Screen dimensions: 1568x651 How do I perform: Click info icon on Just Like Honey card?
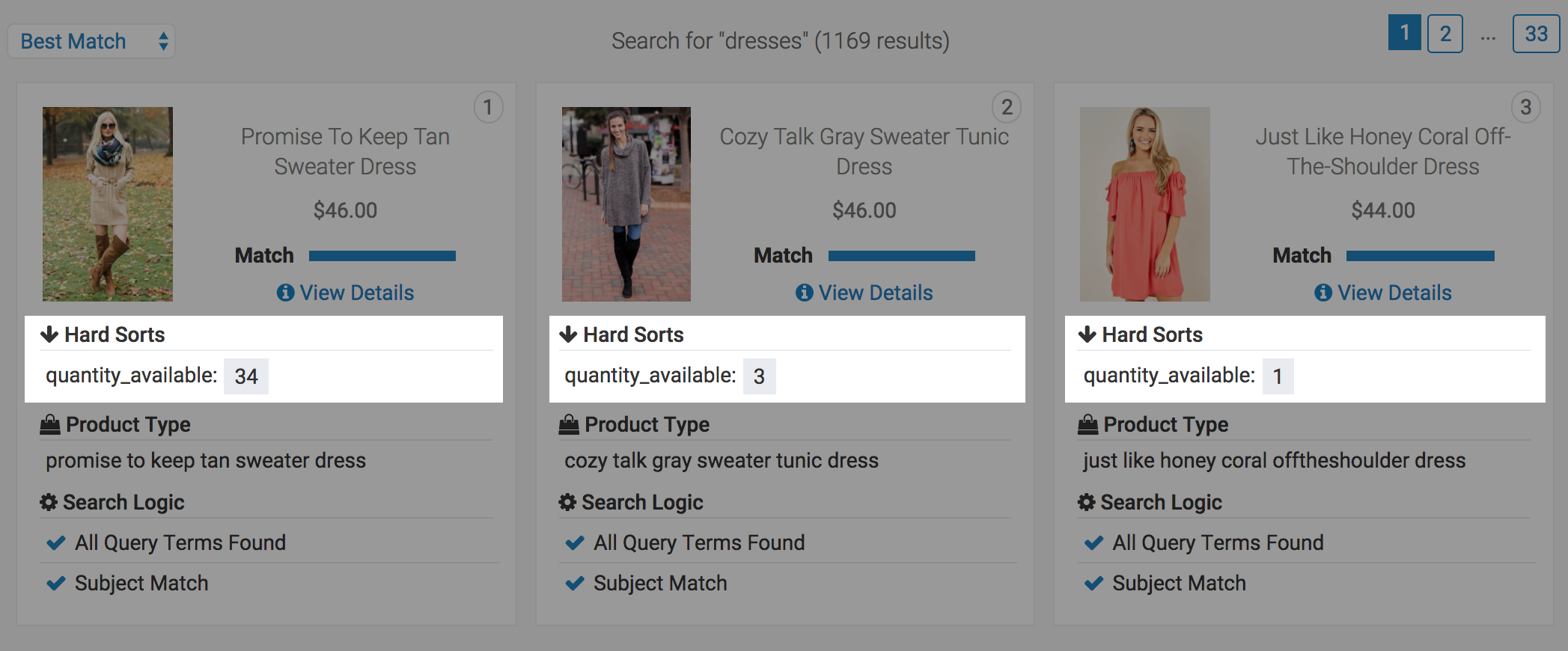[1323, 293]
